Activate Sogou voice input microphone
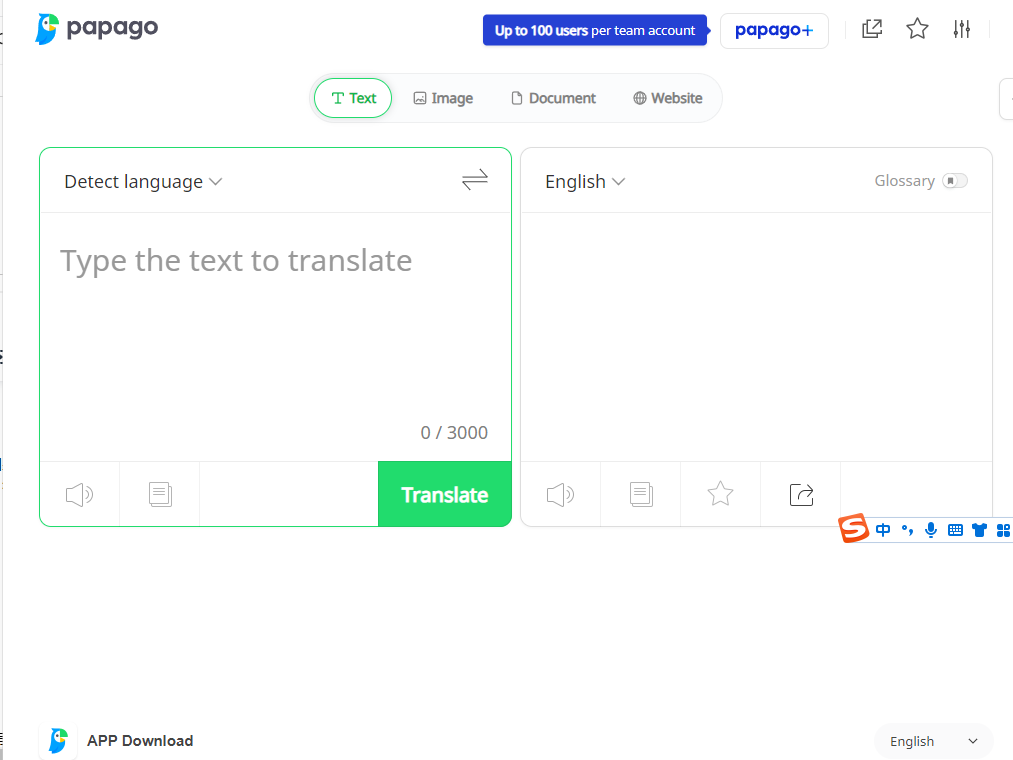The height and width of the screenshot is (760, 1013). pyautogui.click(x=931, y=531)
